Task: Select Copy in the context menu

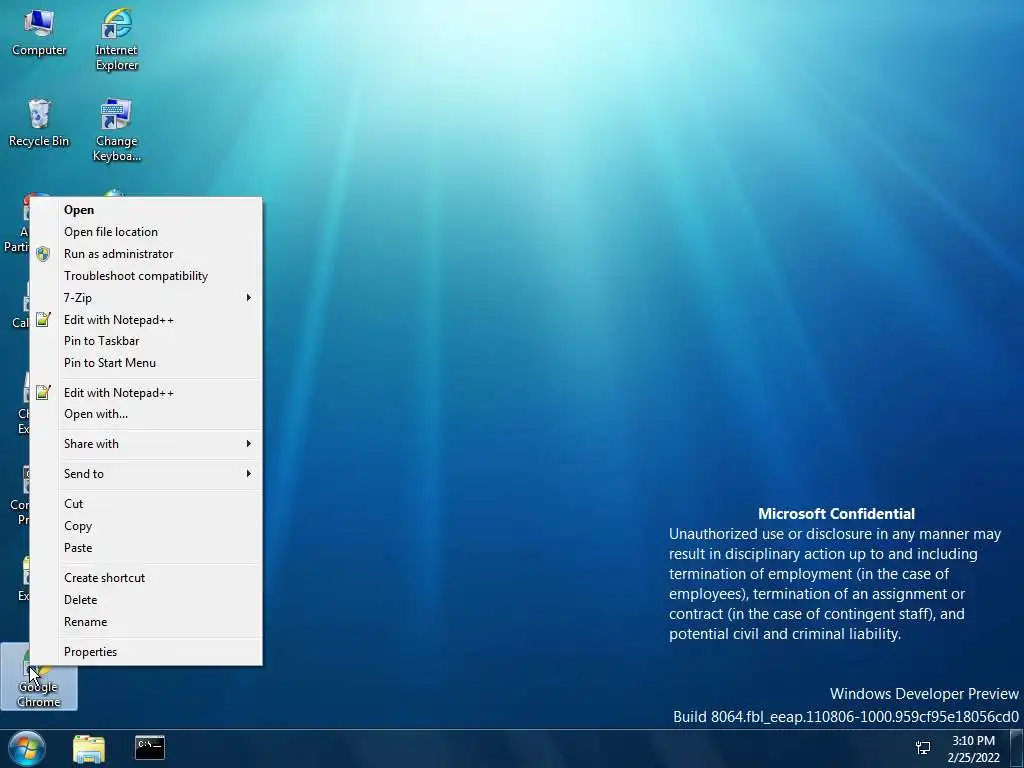Action: pos(146,526)
